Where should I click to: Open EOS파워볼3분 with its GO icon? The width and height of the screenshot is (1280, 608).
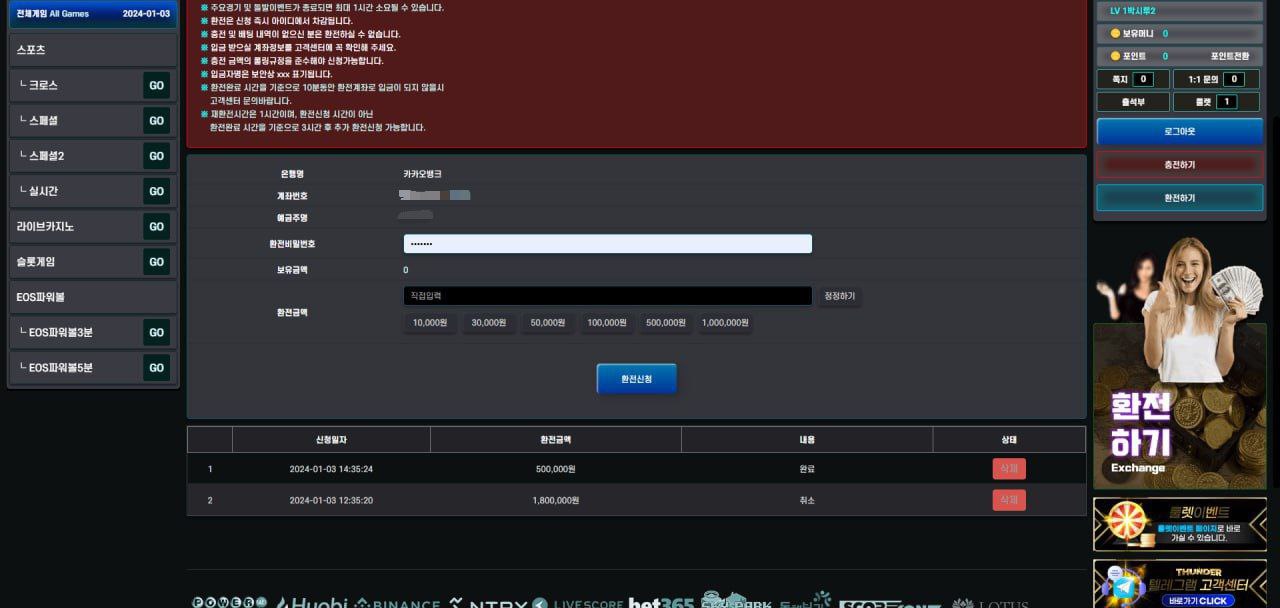coord(156,332)
